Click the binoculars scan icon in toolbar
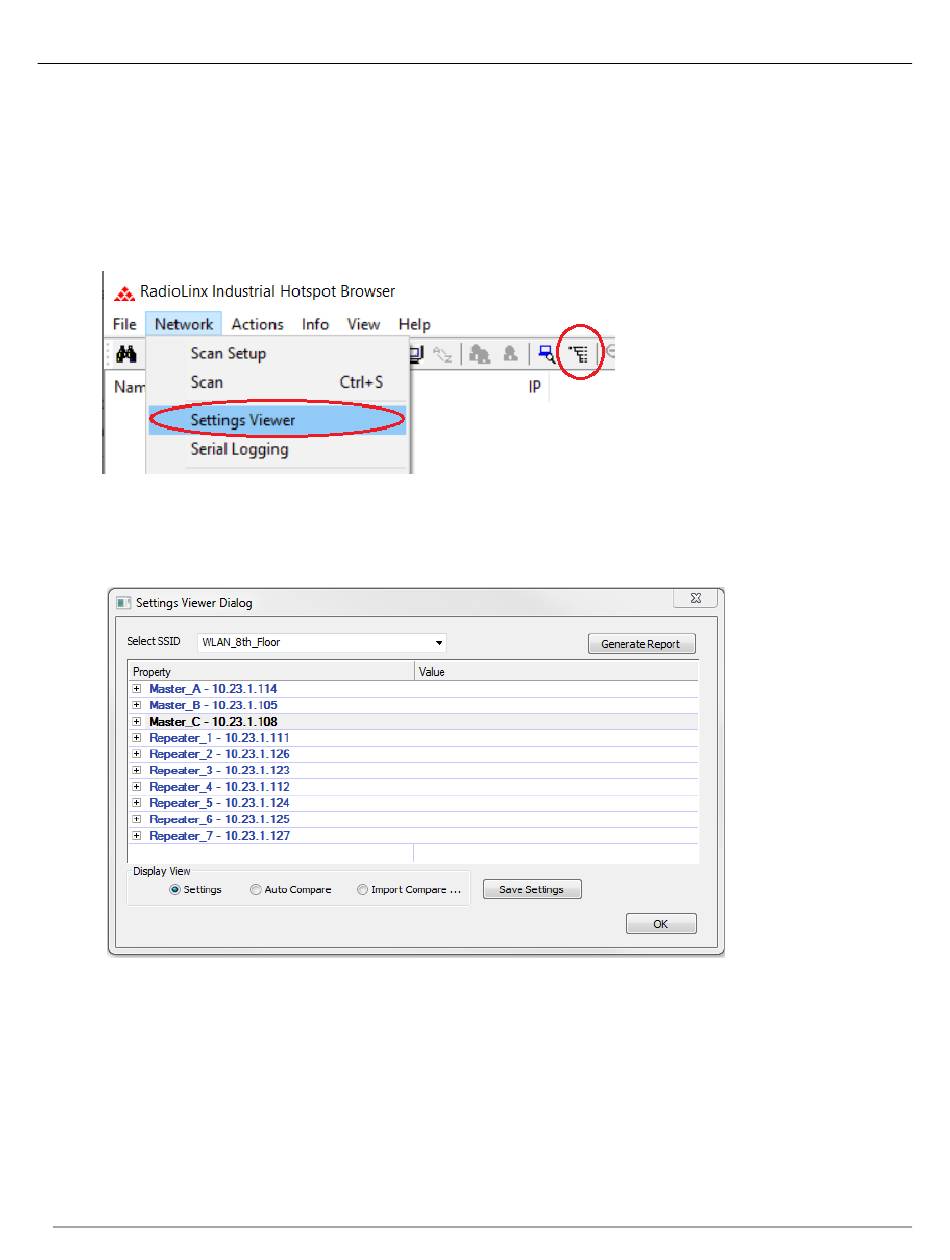950x1260 pixels. (127, 353)
